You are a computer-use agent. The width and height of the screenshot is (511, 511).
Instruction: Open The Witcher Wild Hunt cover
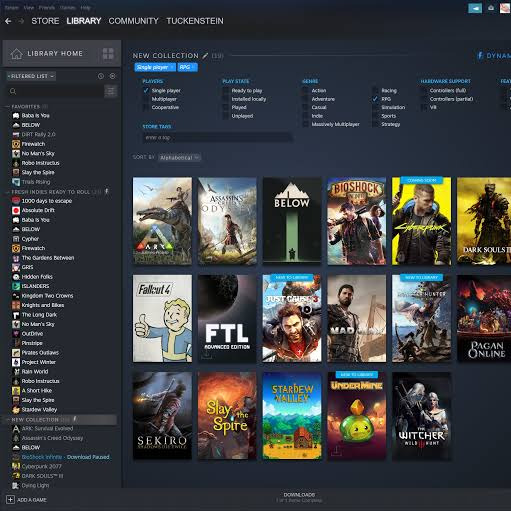421,416
